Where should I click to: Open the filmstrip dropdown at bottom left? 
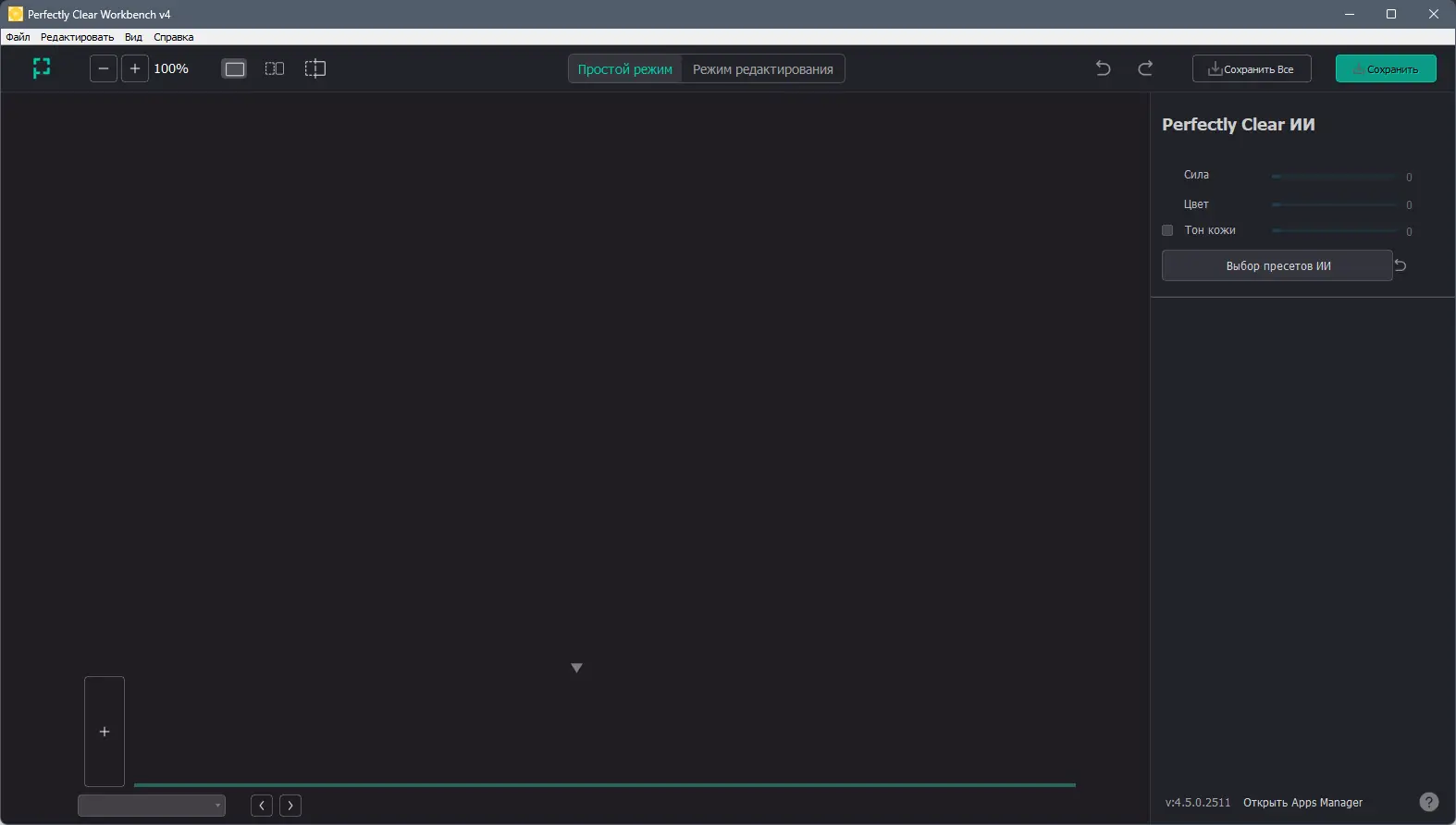[x=152, y=806]
